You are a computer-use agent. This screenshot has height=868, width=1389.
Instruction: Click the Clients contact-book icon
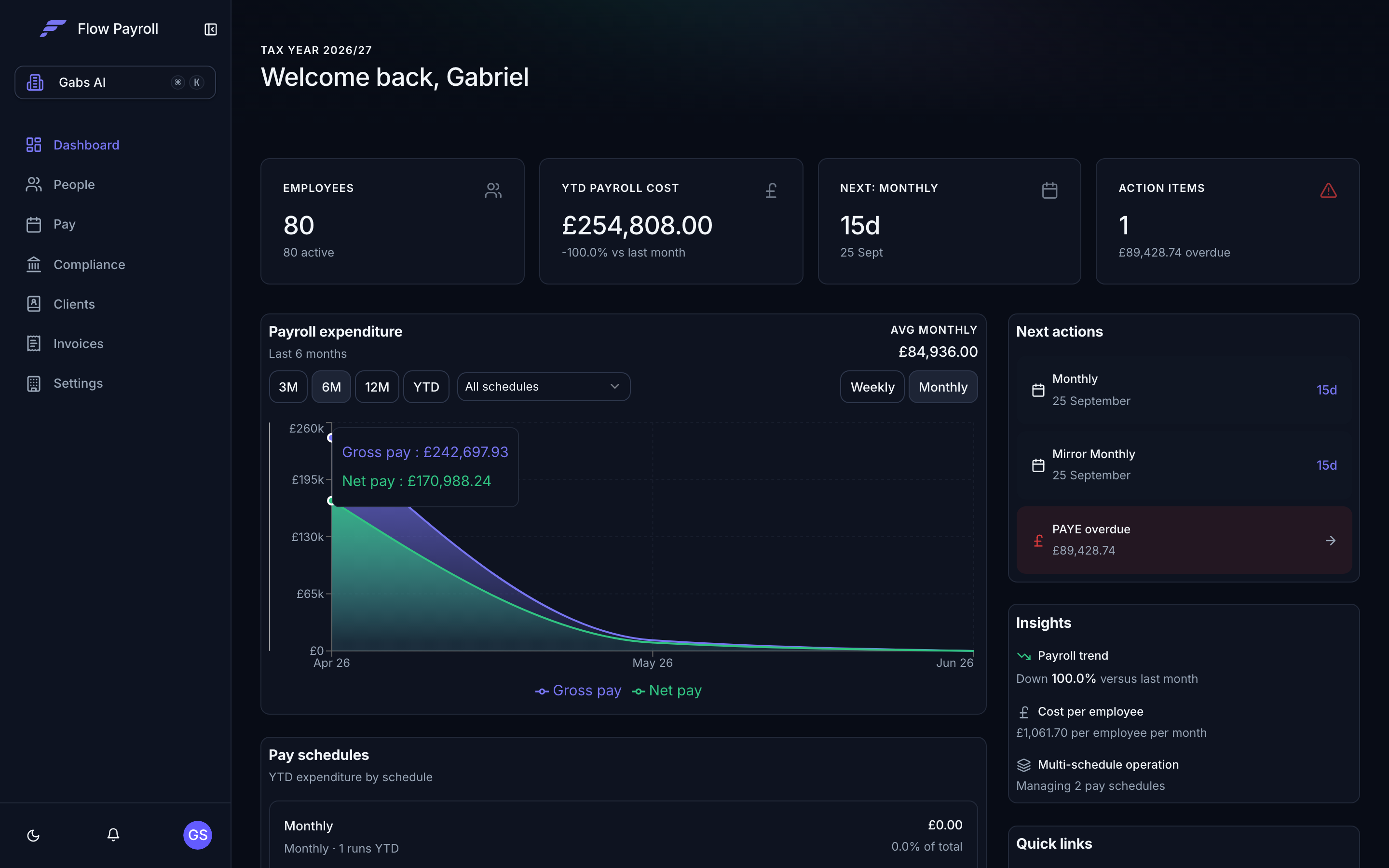(x=34, y=304)
